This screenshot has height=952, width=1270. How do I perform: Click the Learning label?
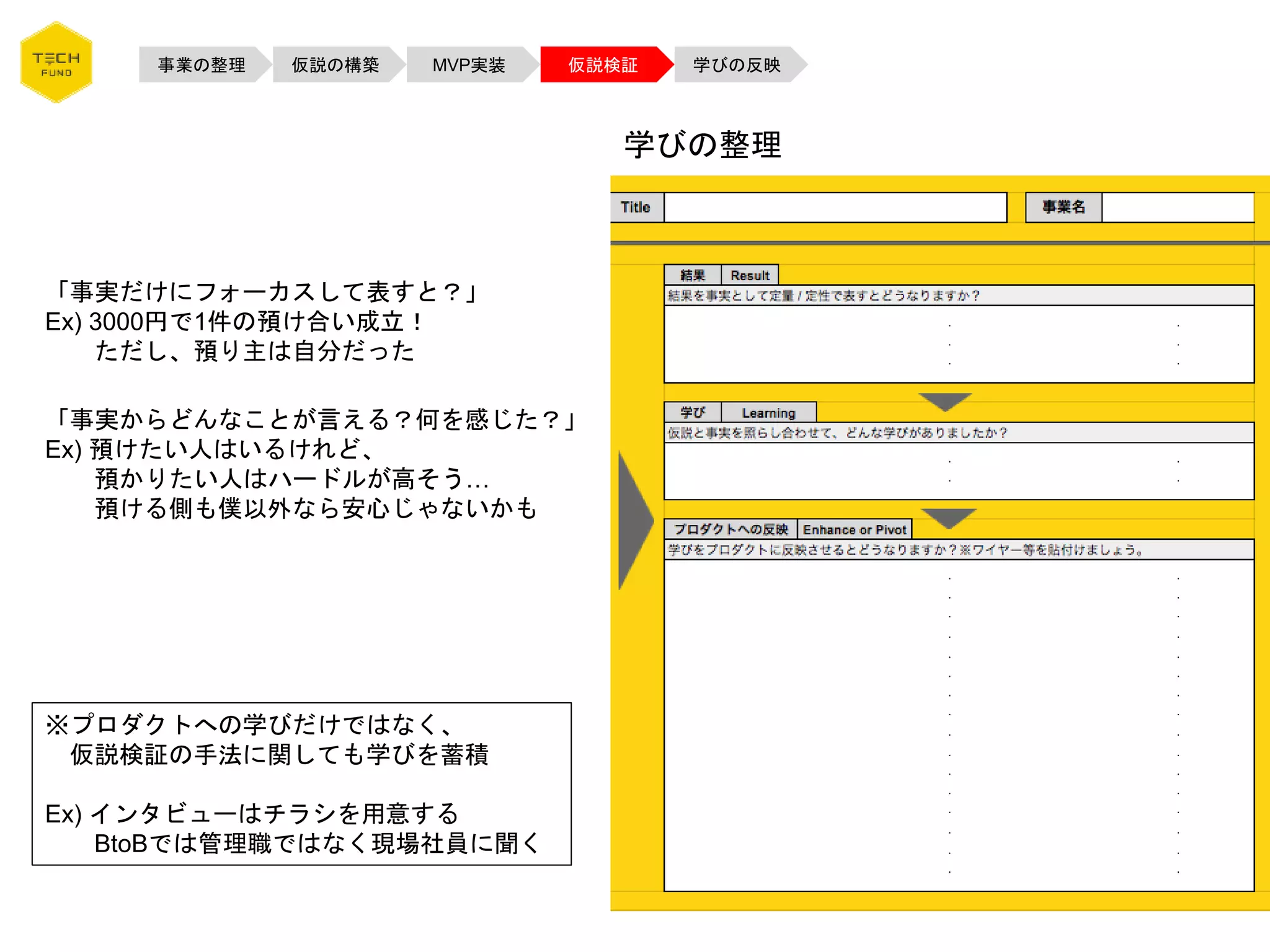[769, 413]
